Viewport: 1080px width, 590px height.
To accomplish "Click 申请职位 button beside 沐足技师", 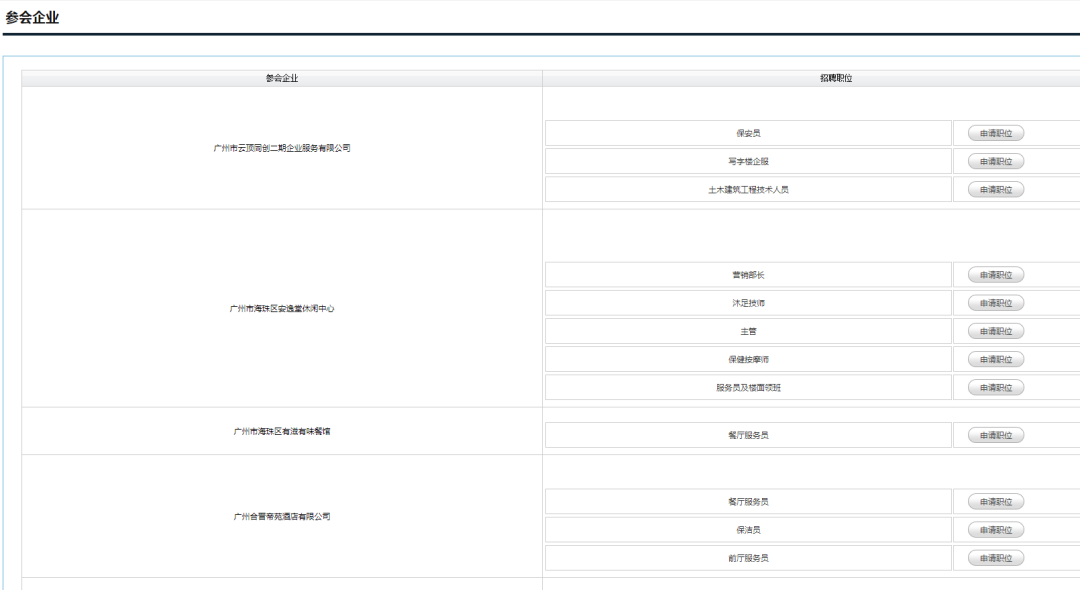I will coord(995,303).
